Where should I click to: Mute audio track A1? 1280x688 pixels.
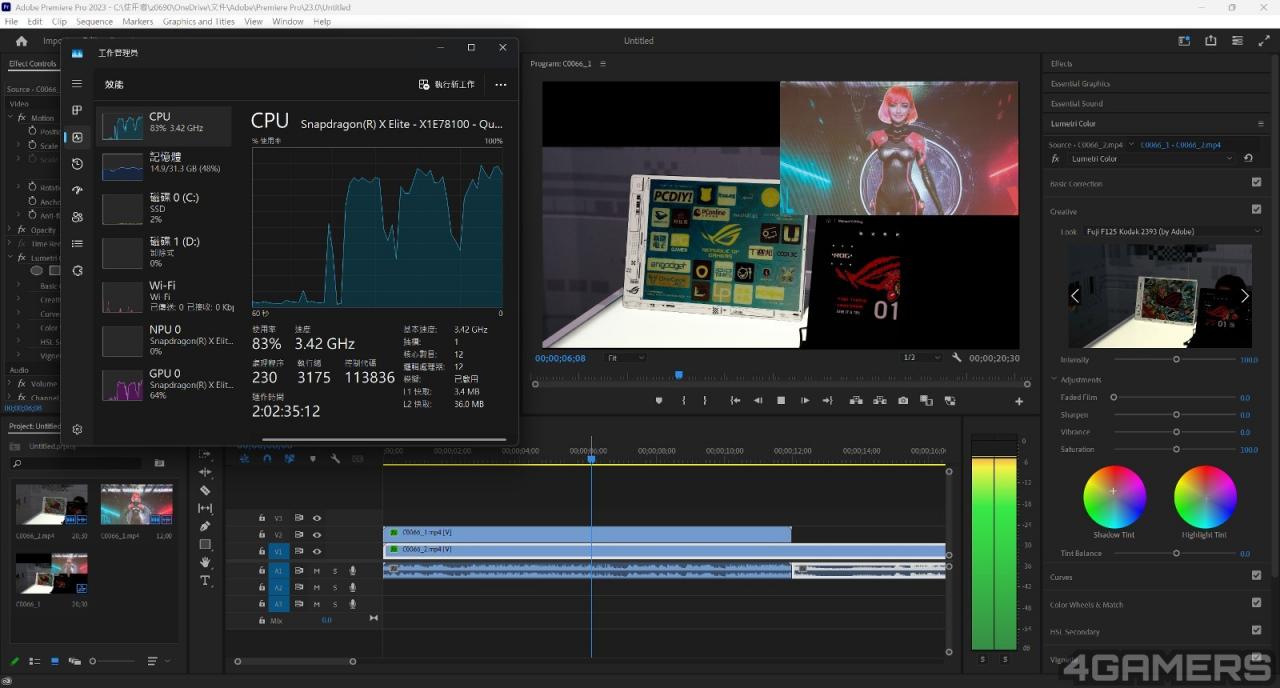point(317,571)
